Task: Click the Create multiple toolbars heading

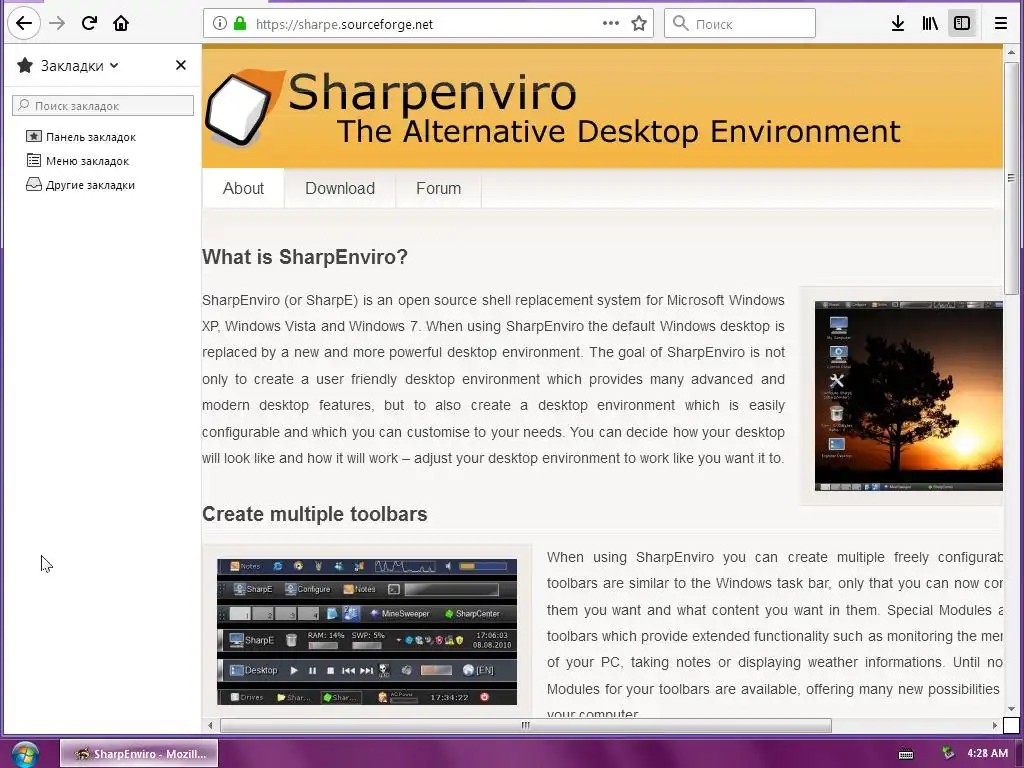Action: click(x=314, y=514)
